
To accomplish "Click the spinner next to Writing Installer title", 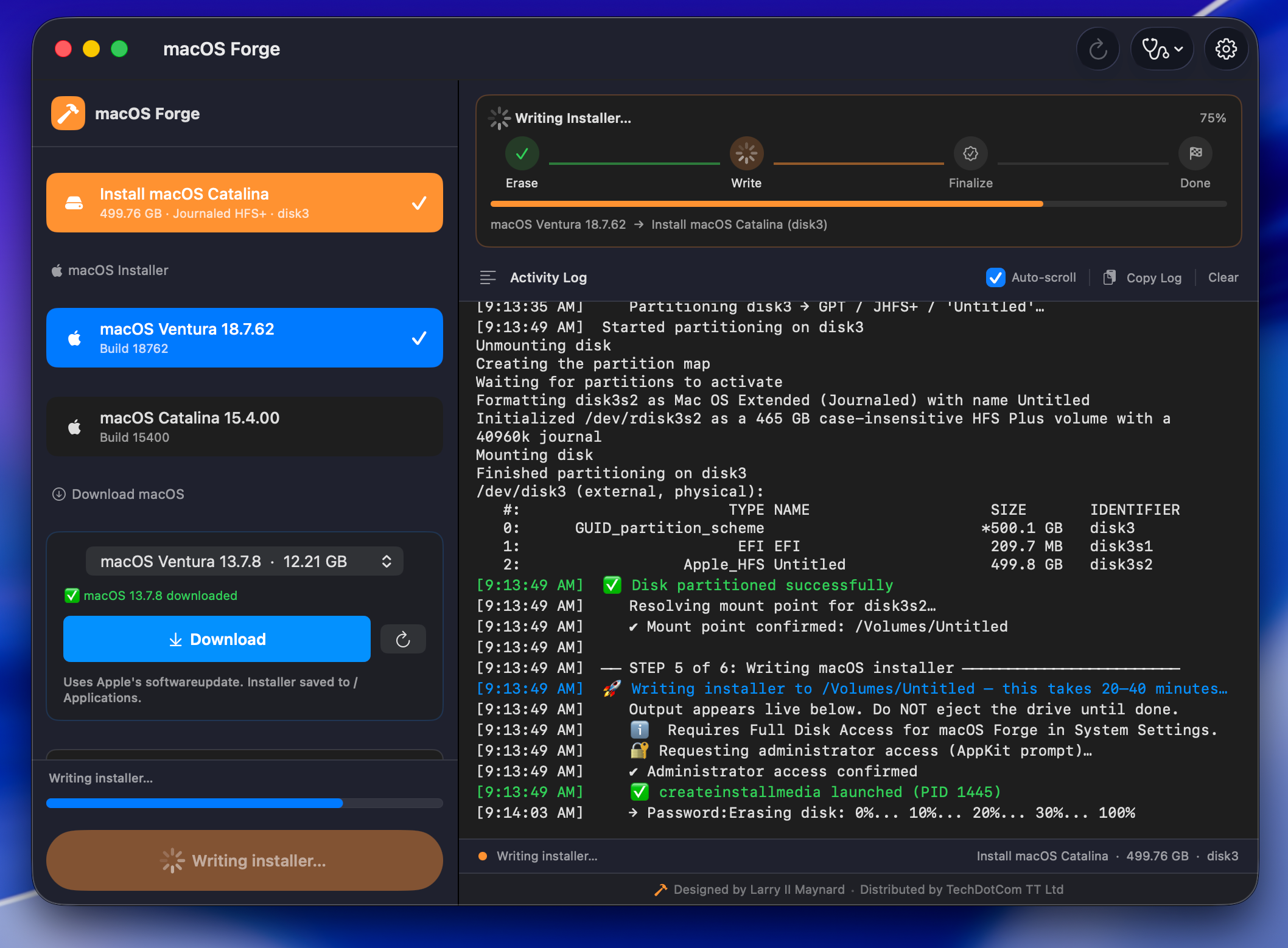I will click(499, 118).
